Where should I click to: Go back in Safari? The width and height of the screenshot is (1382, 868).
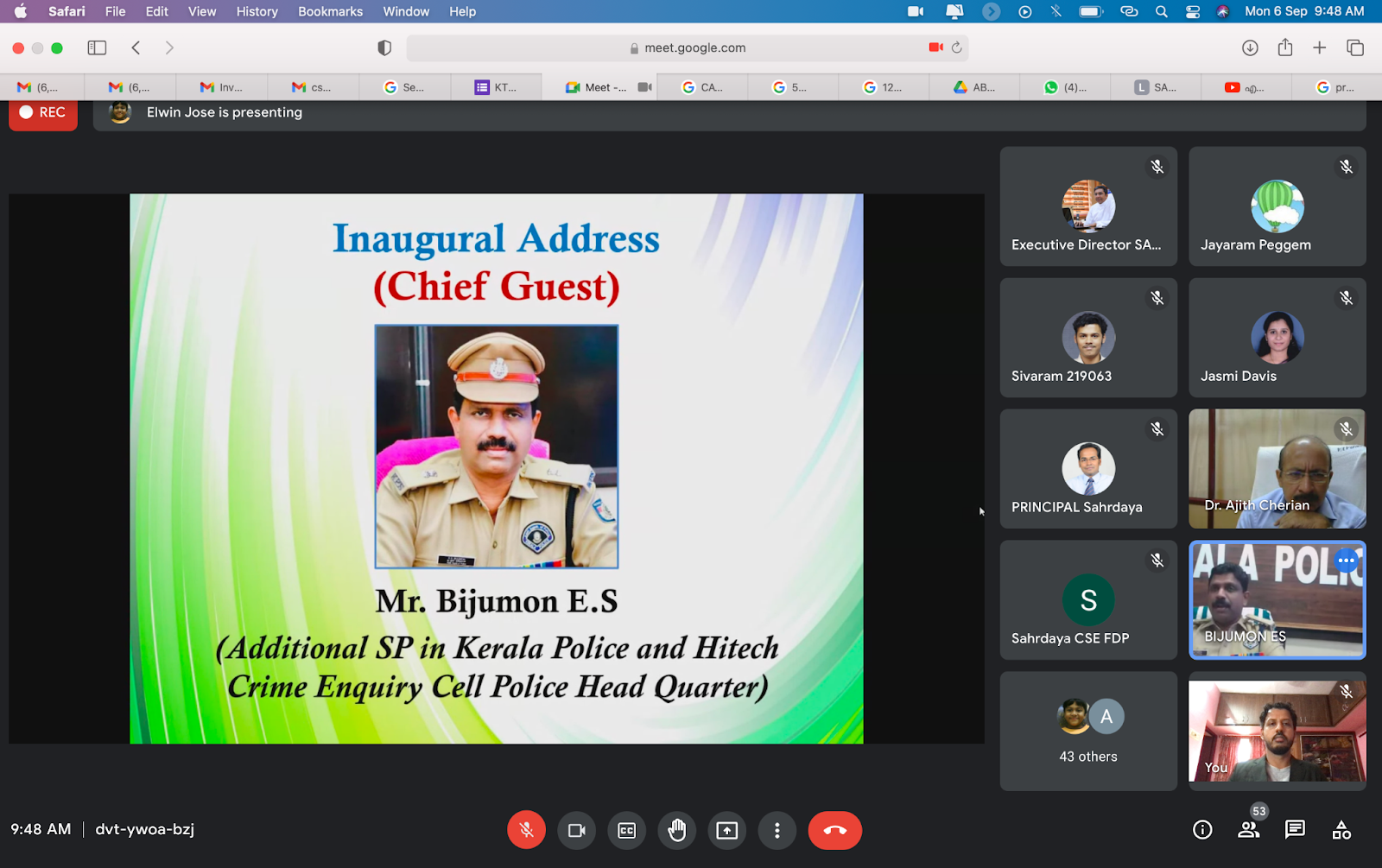point(136,48)
